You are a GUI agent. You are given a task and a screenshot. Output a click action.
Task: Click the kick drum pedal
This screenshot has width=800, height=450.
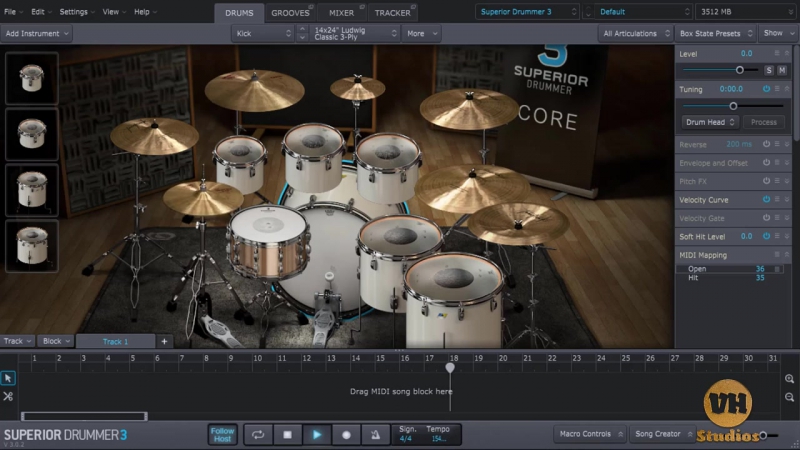(x=323, y=315)
